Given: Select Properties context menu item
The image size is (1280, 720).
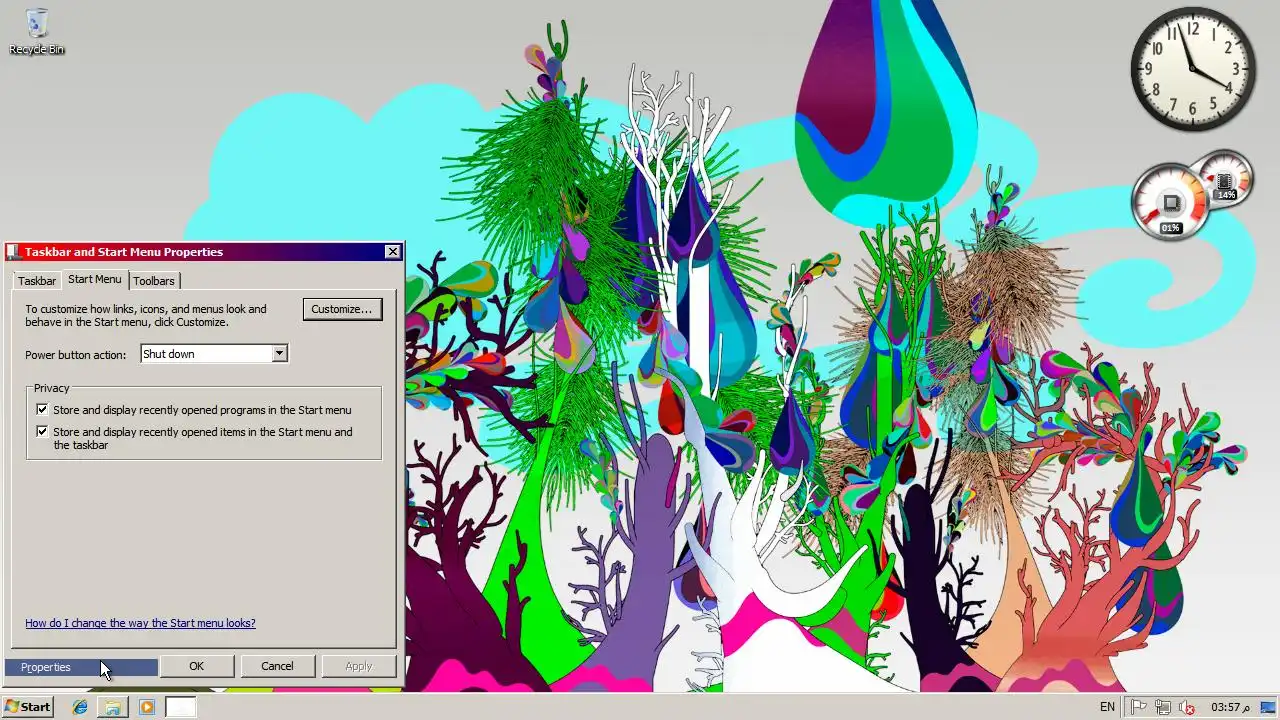Looking at the screenshot, I should tap(81, 667).
